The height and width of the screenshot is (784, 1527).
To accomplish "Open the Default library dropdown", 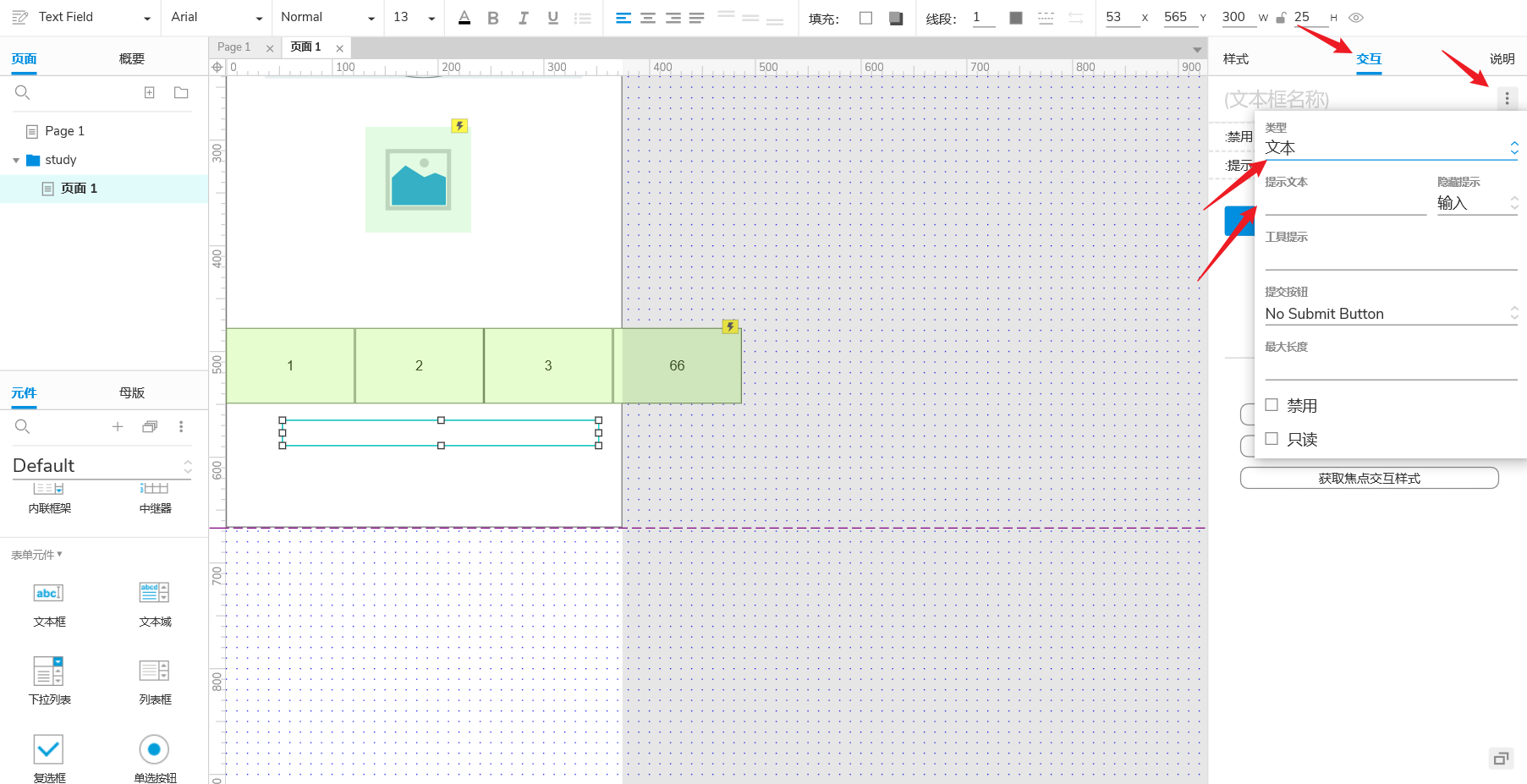I will pos(102,466).
